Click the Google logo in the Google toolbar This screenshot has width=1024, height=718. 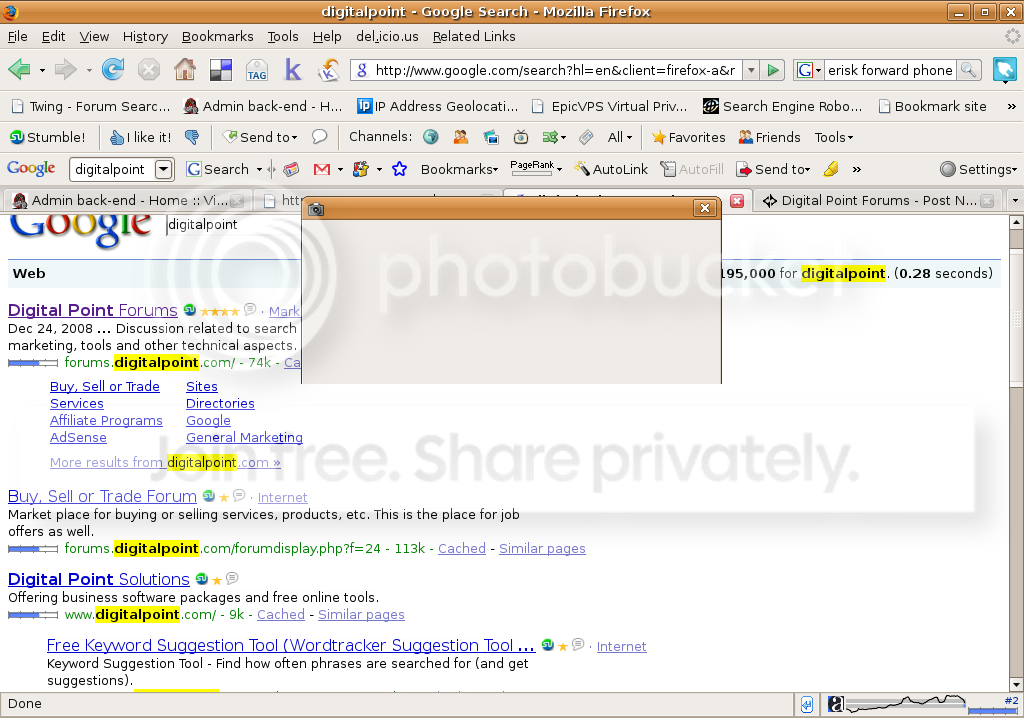(31, 168)
